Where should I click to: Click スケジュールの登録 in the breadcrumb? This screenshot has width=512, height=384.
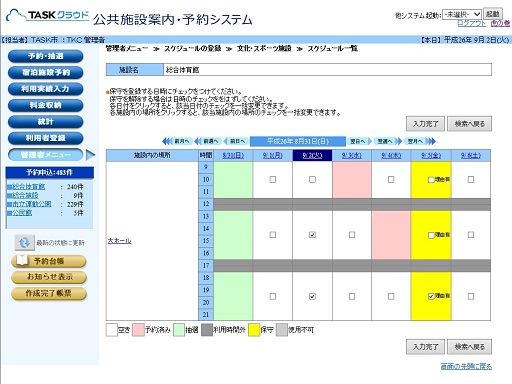192,49
